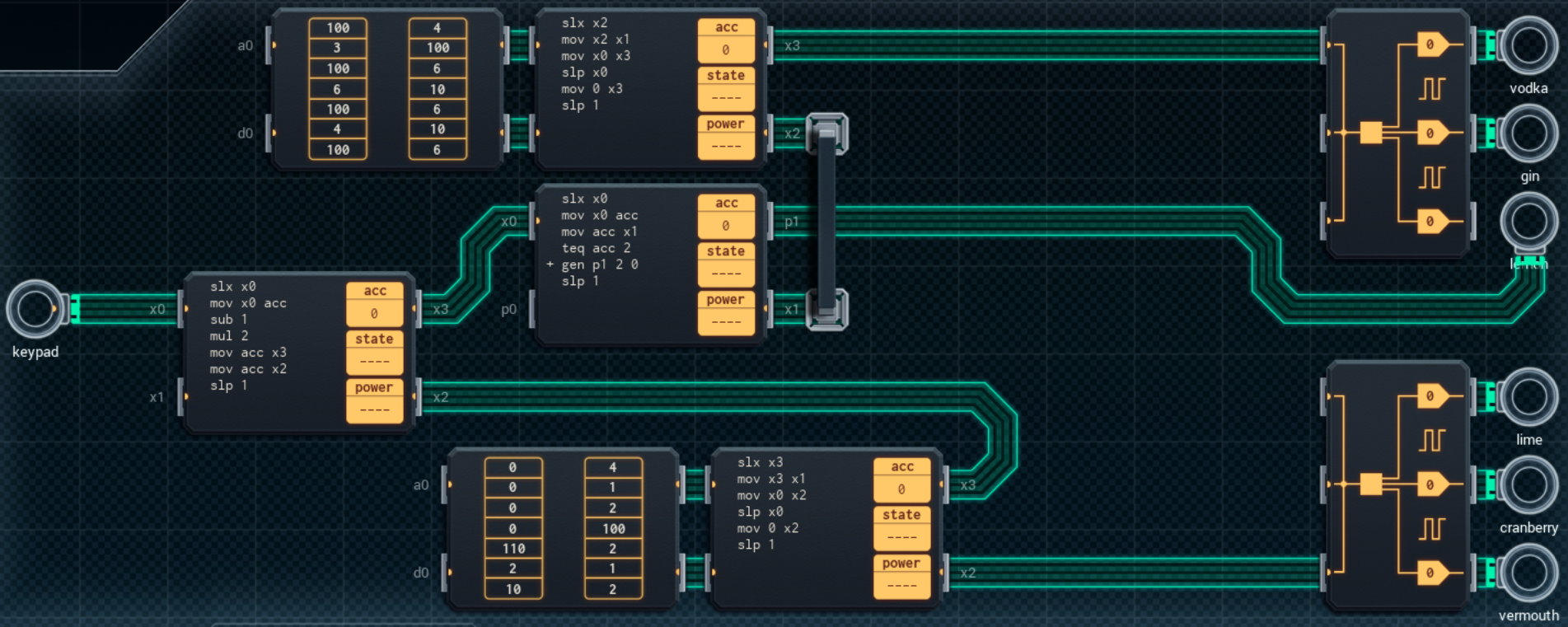Screen dimensions: 1568x627
Task: Click the output gate beside the lime connector
Action: click(1432, 397)
